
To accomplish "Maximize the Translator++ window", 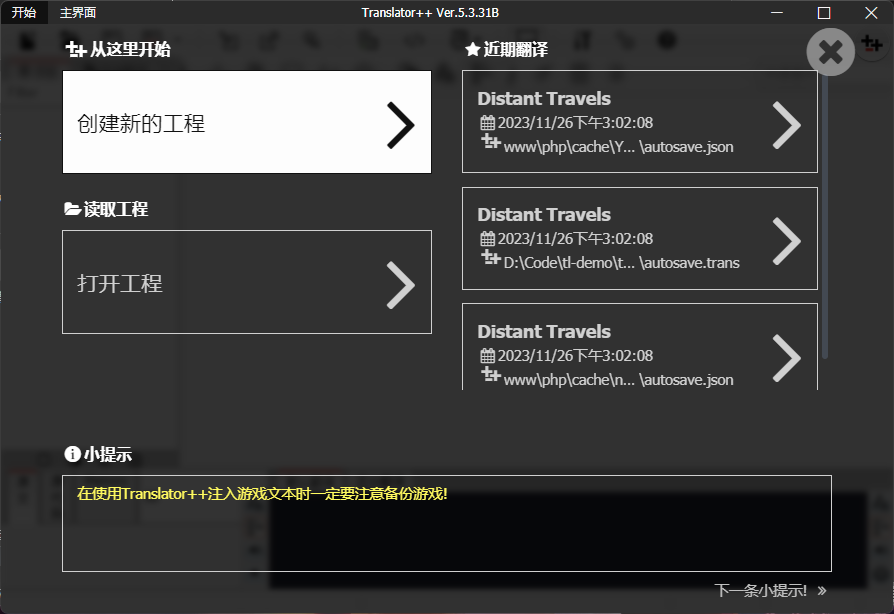I will [x=823, y=13].
